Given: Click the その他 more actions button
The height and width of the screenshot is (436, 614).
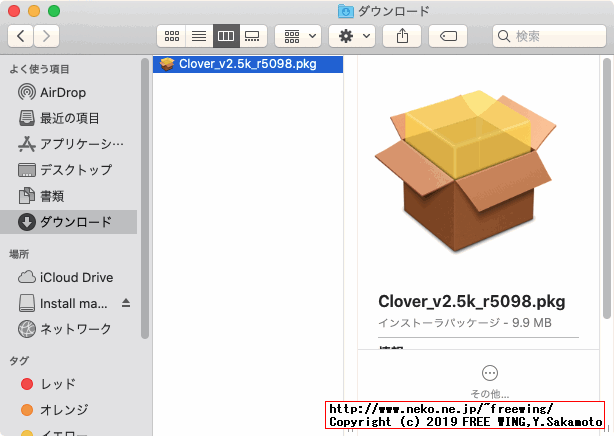Looking at the screenshot, I should [x=489, y=381].
